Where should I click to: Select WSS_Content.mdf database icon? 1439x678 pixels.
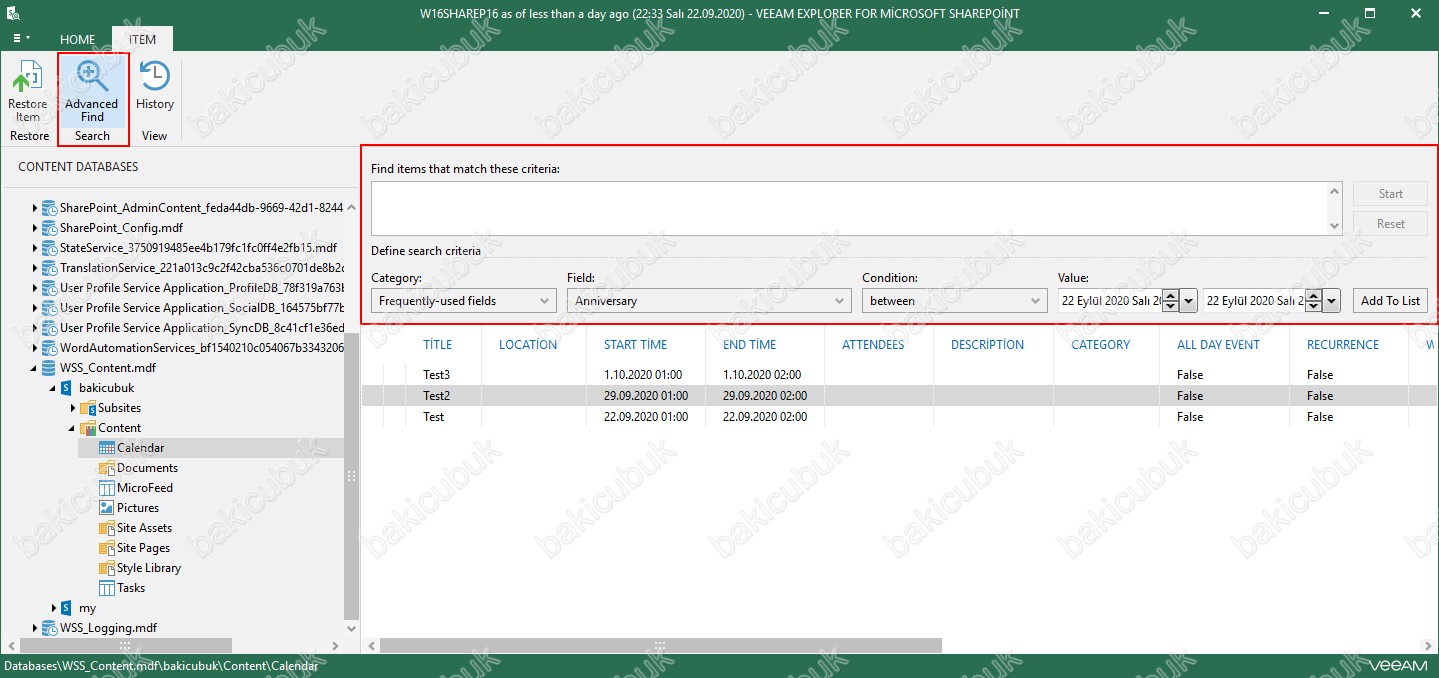point(49,368)
